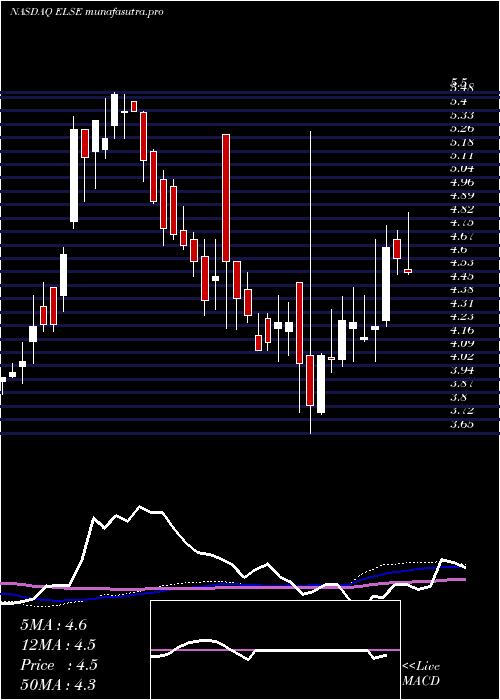Select the 5.26 price level label
Image resolution: width=500 pixels, height=700 pixels.
tap(462, 129)
